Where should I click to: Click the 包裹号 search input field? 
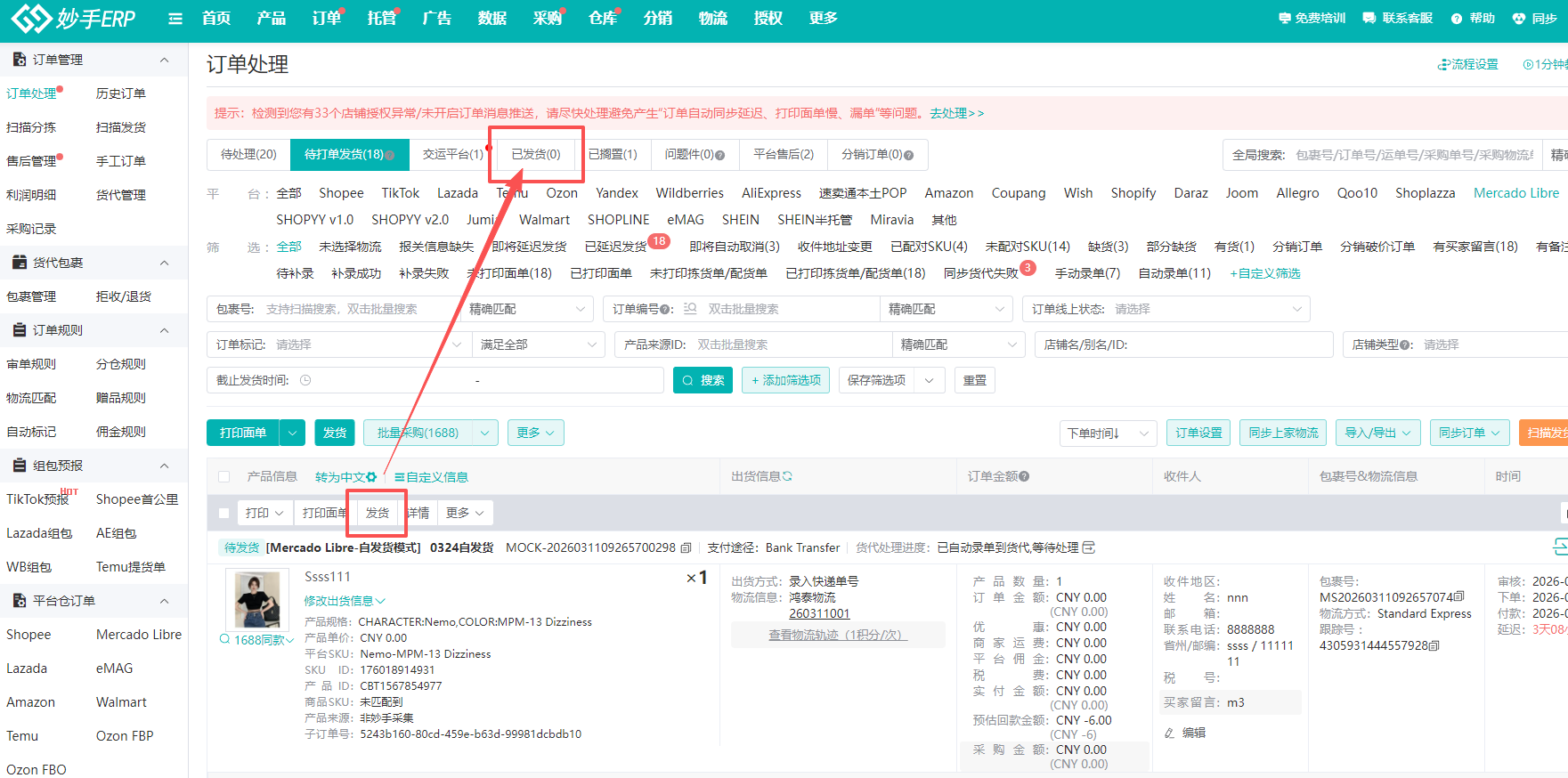coord(358,309)
